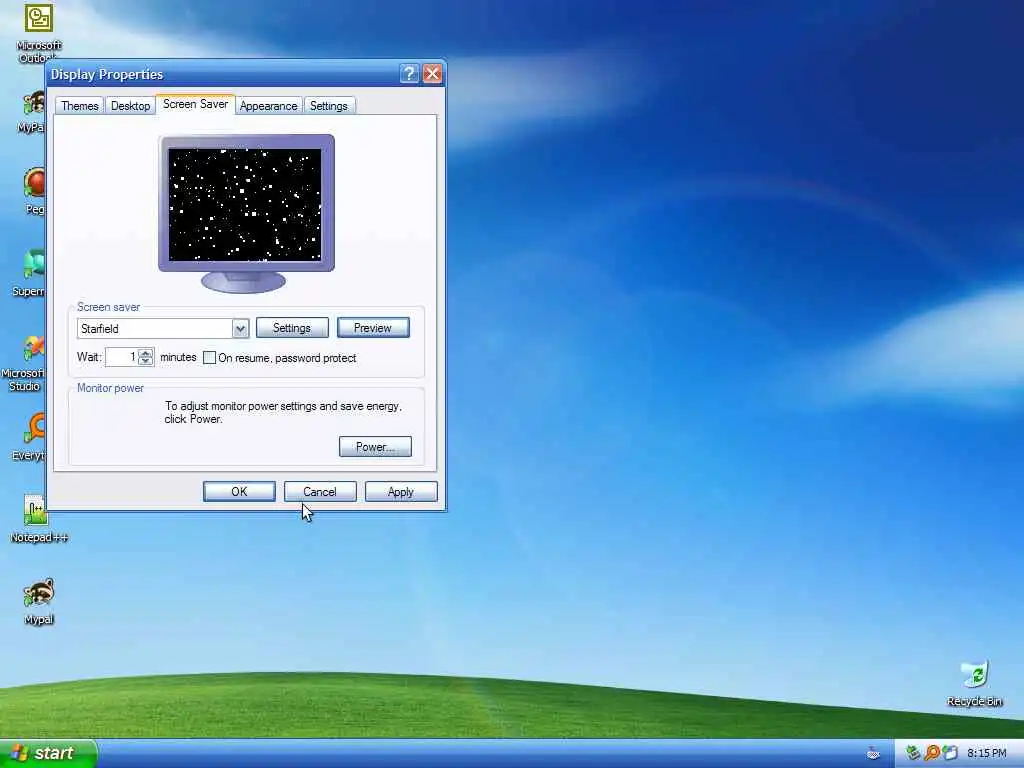Click the Apply button
The width and height of the screenshot is (1024, 768).
coord(401,492)
